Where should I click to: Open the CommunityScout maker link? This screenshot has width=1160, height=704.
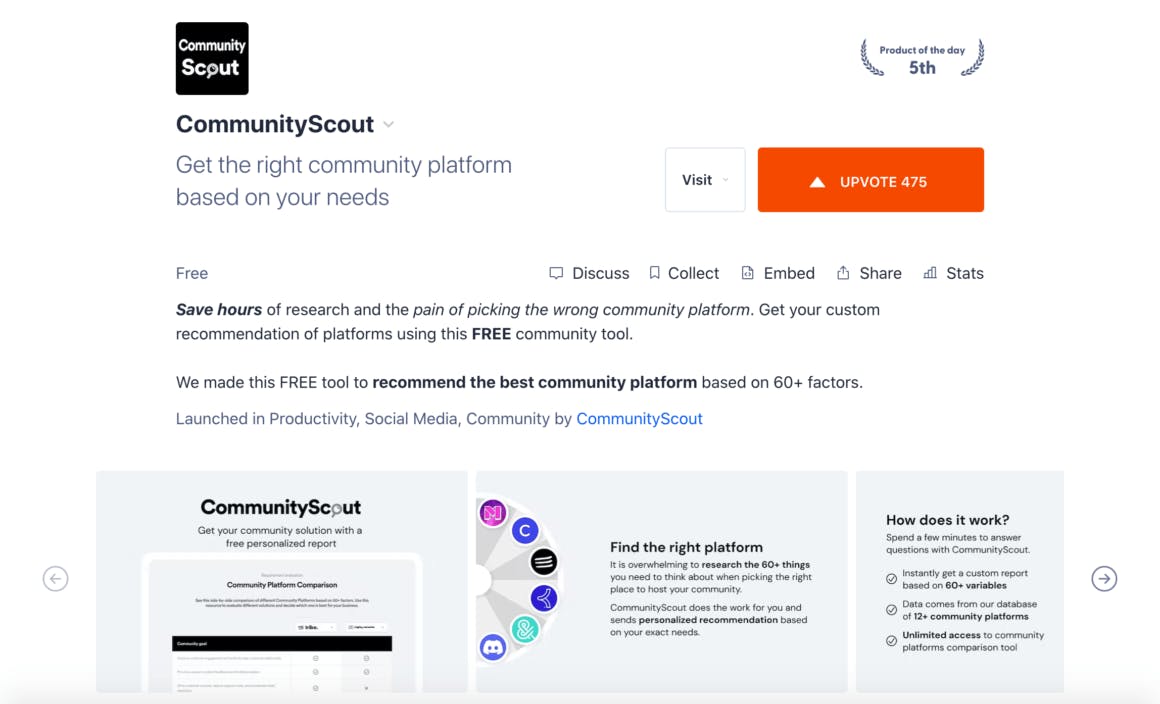(639, 419)
